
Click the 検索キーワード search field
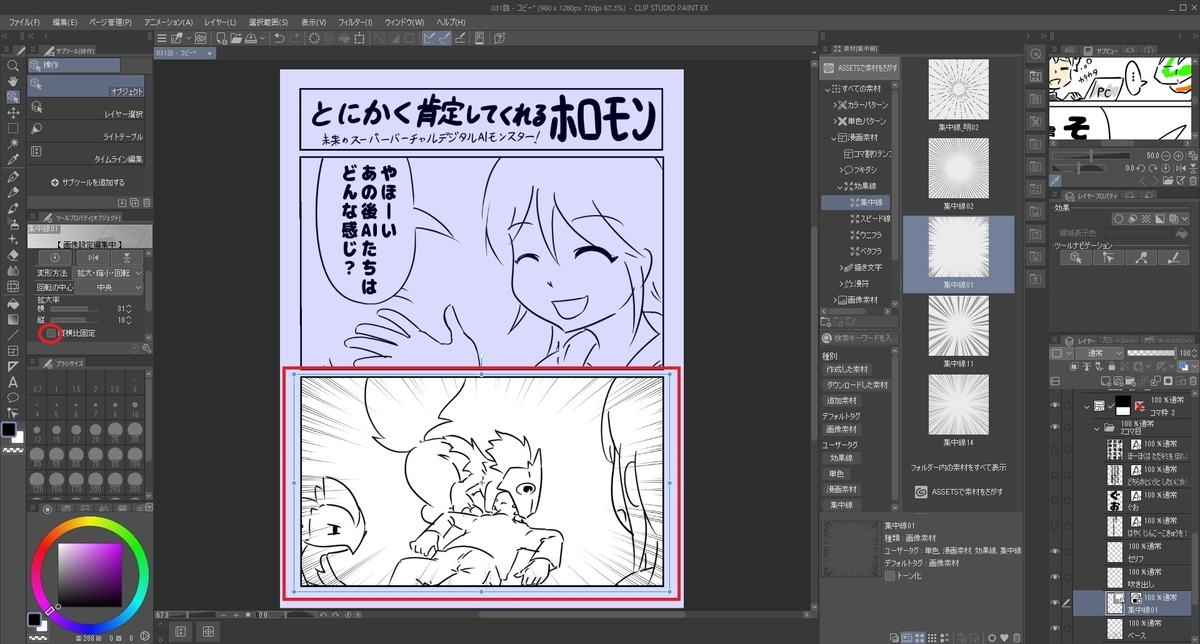(861, 339)
